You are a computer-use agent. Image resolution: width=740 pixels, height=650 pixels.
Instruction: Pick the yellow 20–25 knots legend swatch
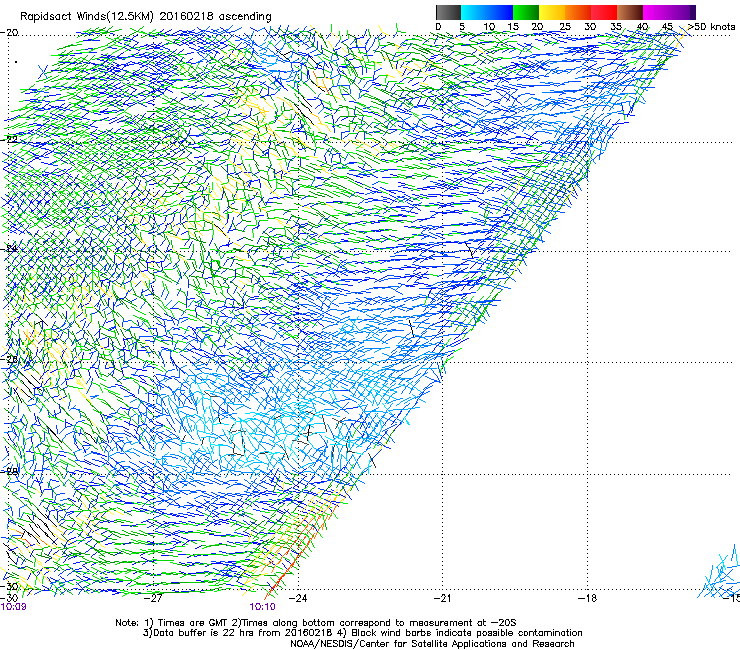552,12
